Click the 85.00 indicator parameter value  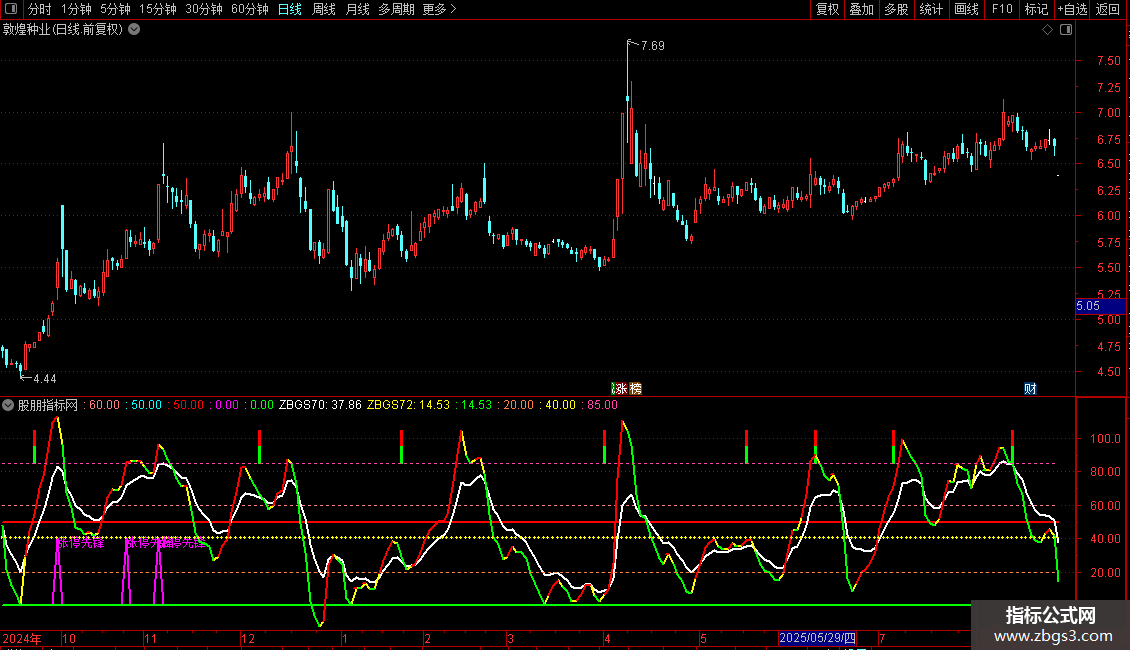click(x=602, y=405)
